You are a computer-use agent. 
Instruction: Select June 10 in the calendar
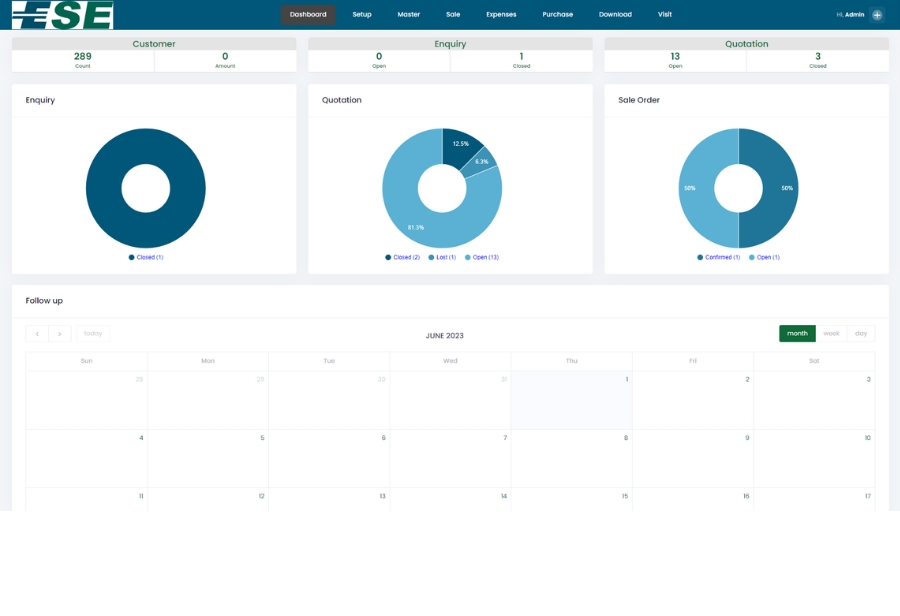click(814, 458)
